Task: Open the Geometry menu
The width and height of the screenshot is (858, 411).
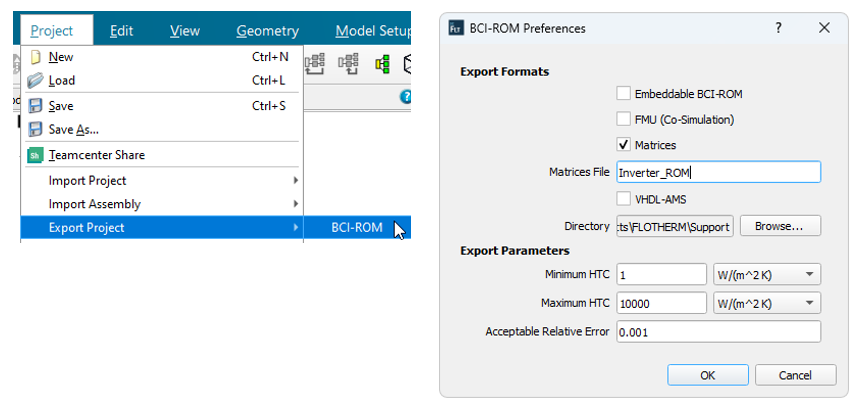Action: pos(267,31)
